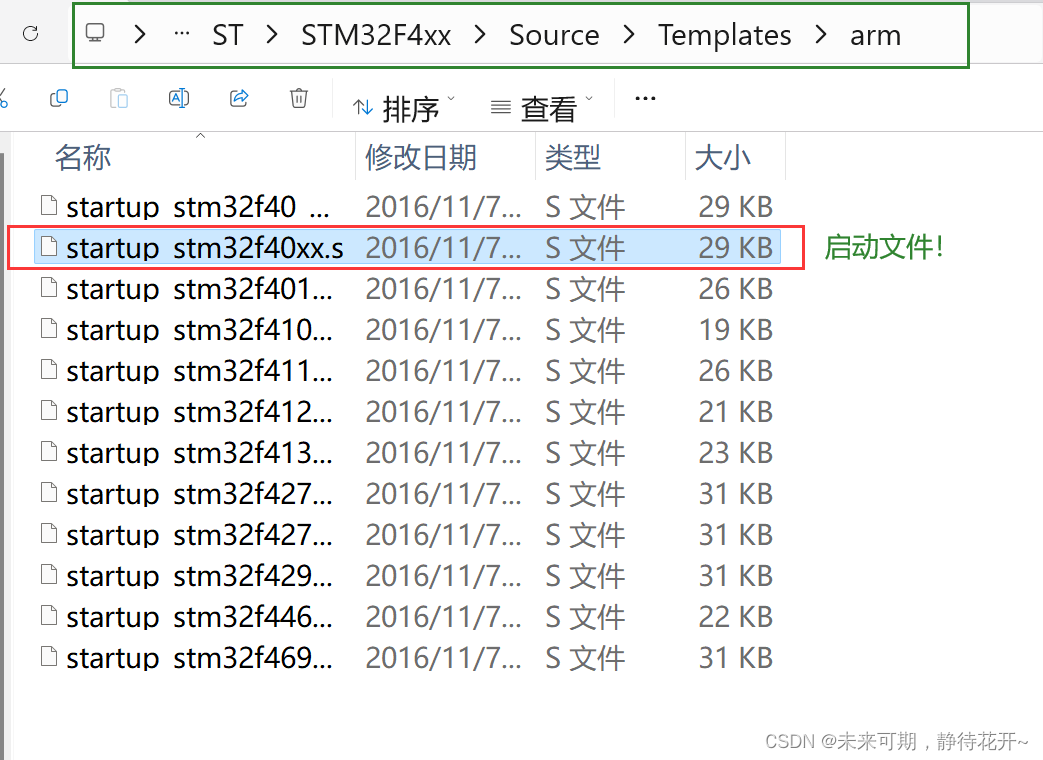Image resolution: width=1043 pixels, height=760 pixels.
Task: Click 21 KB size of stm32f412 file
Action: [736, 412]
